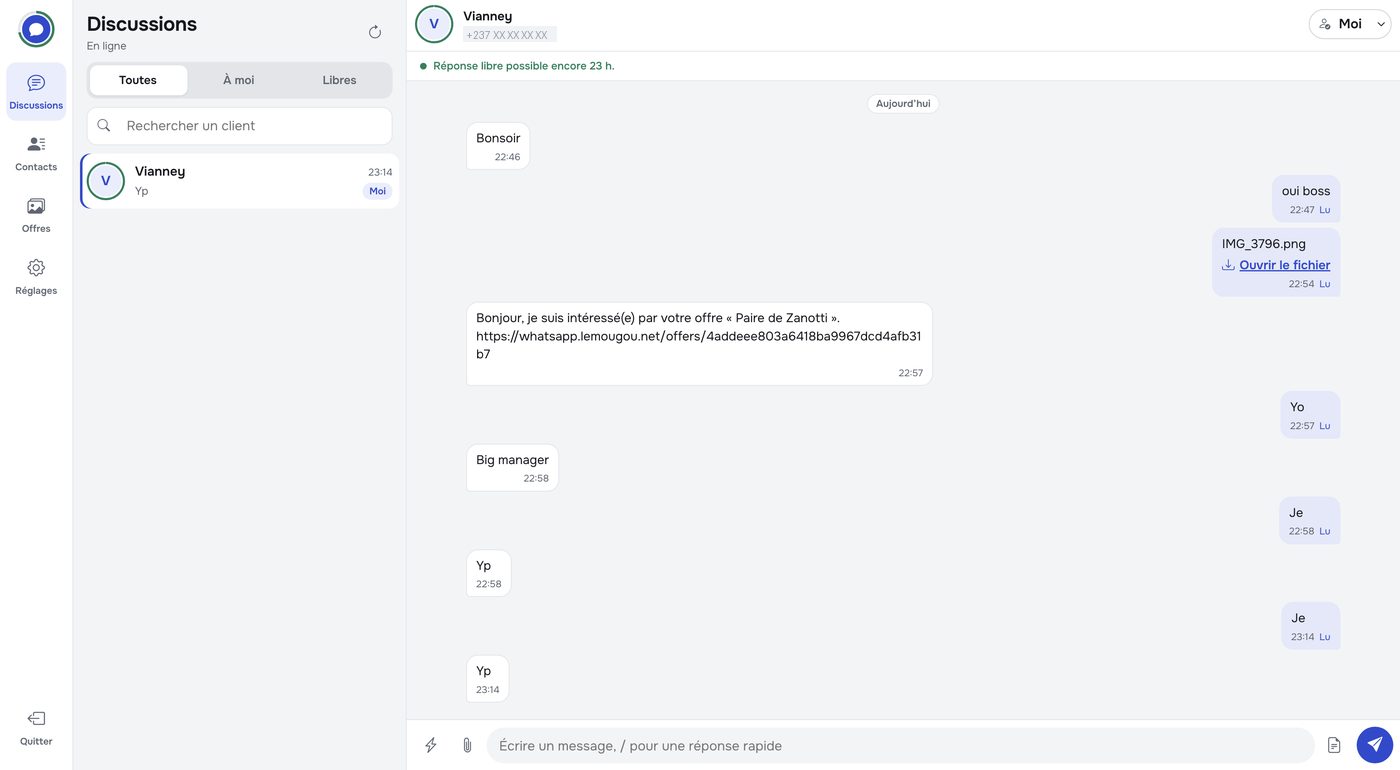Click the Aujourd'hui date label
Screen dimensions: 1400x770
(x=903, y=104)
